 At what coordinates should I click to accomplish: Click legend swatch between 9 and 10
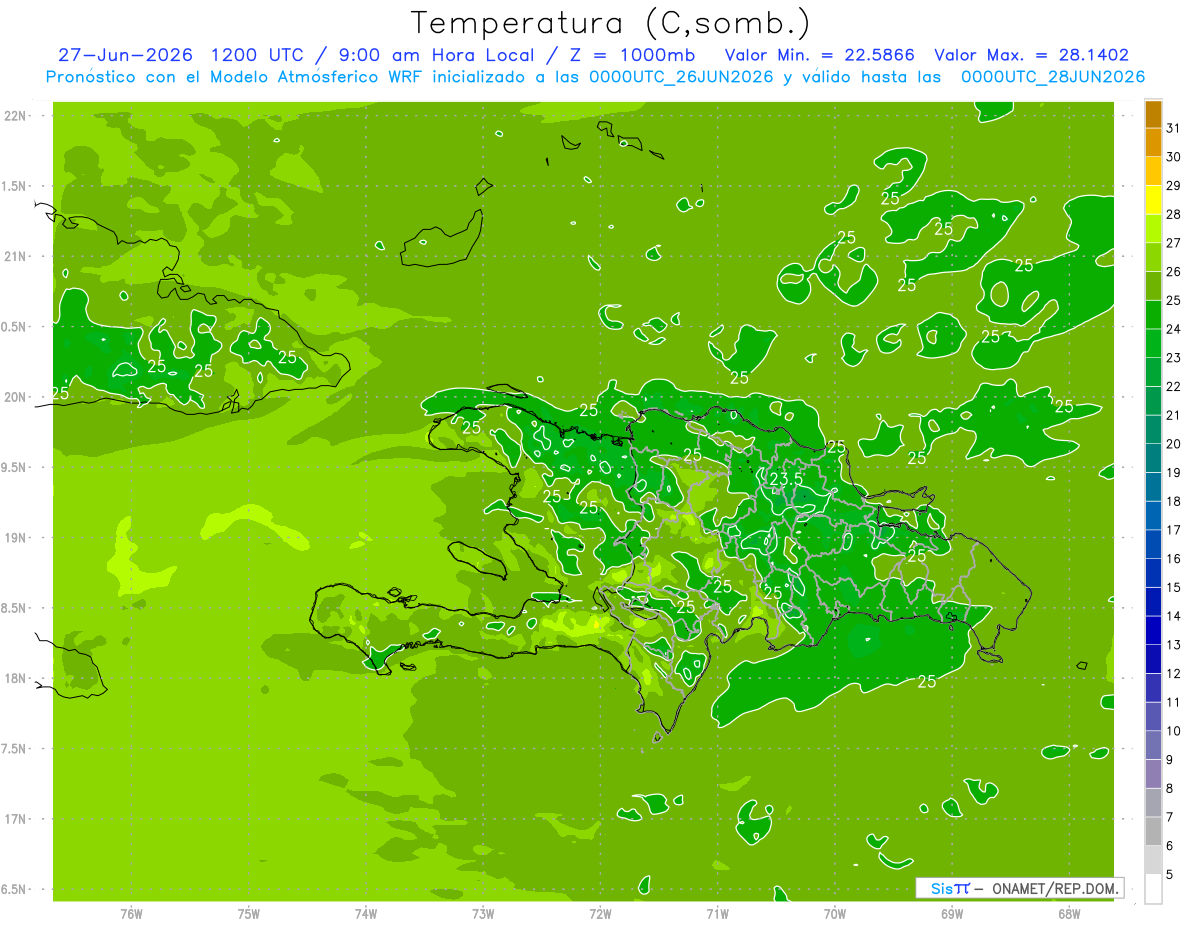point(1153,745)
